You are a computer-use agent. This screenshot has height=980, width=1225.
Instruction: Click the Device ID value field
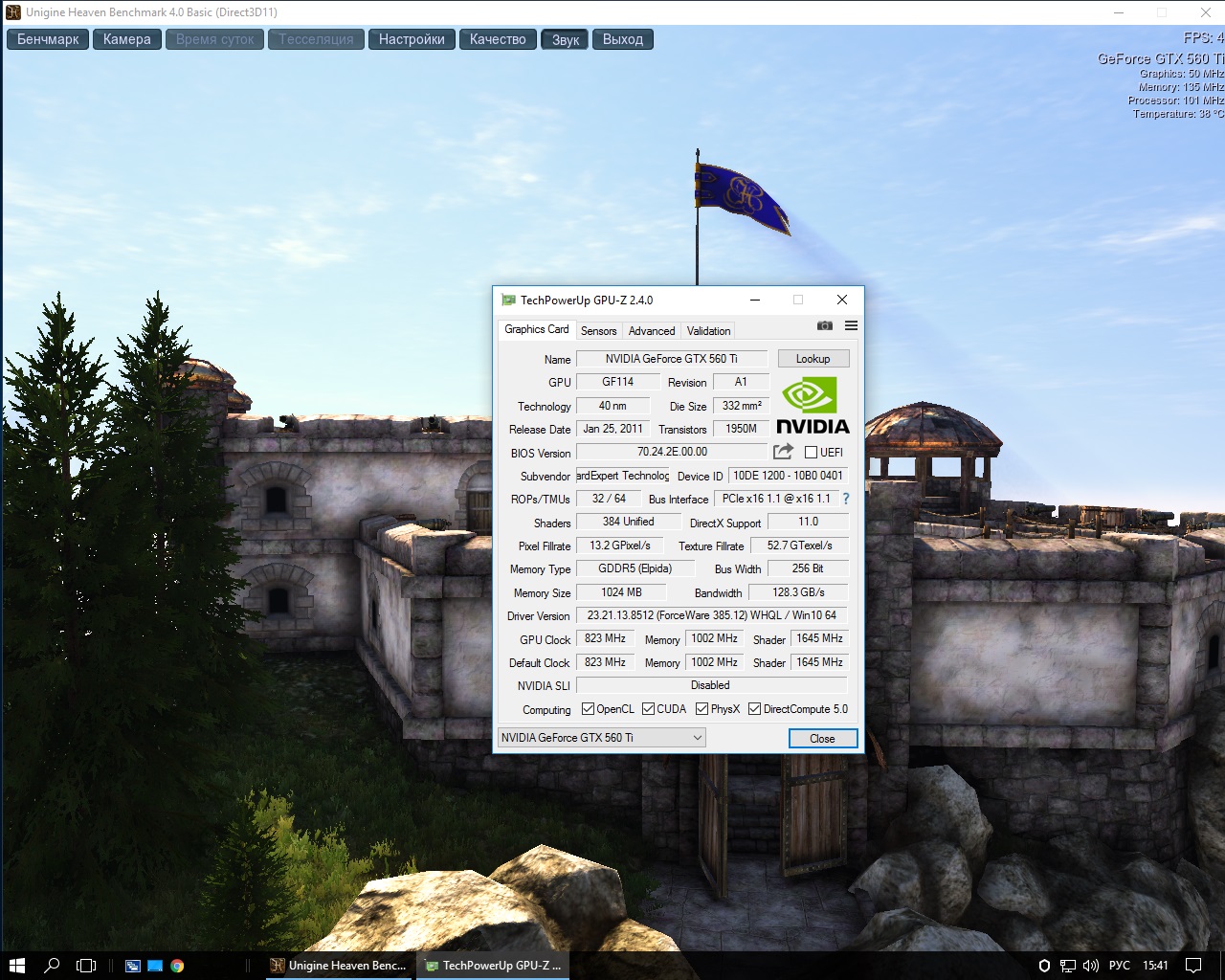(788, 476)
